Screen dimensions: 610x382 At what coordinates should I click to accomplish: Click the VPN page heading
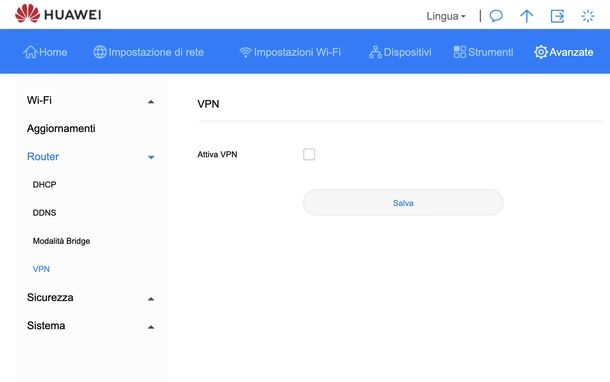(x=208, y=104)
